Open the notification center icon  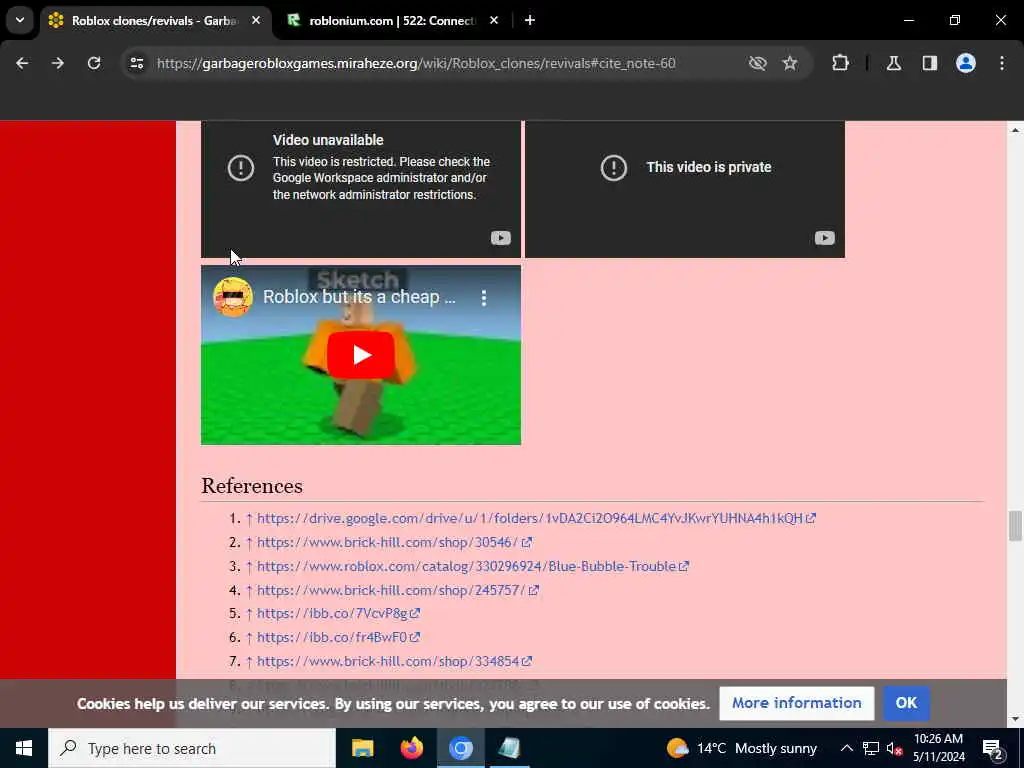pyautogui.click(x=993, y=748)
